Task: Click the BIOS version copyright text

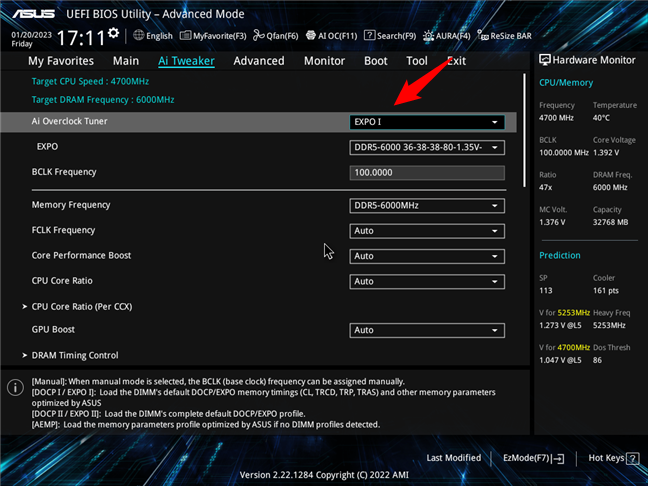Action: [324, 475]
